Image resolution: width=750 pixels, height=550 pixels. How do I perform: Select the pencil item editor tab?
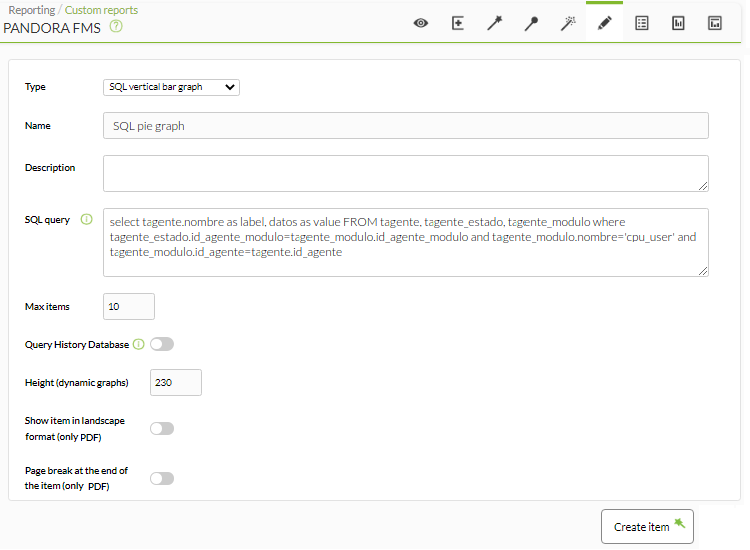tap(605, 23)
